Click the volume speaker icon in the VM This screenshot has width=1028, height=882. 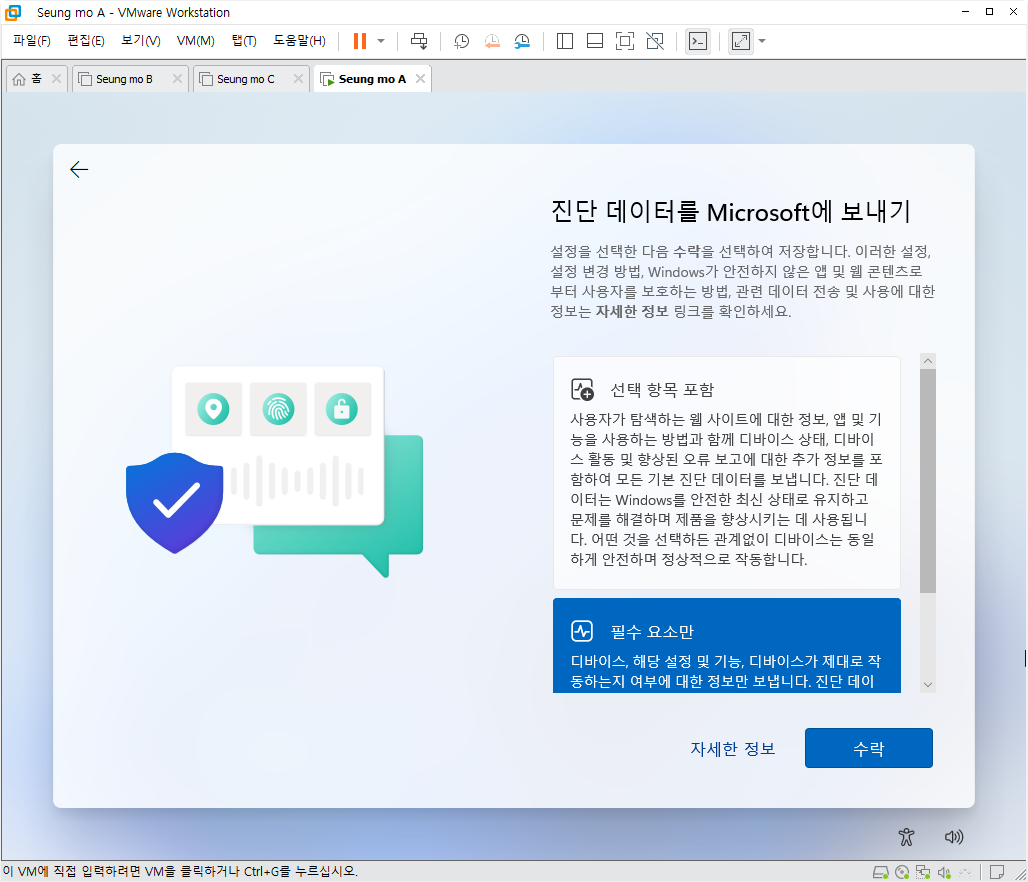(953, 837)
